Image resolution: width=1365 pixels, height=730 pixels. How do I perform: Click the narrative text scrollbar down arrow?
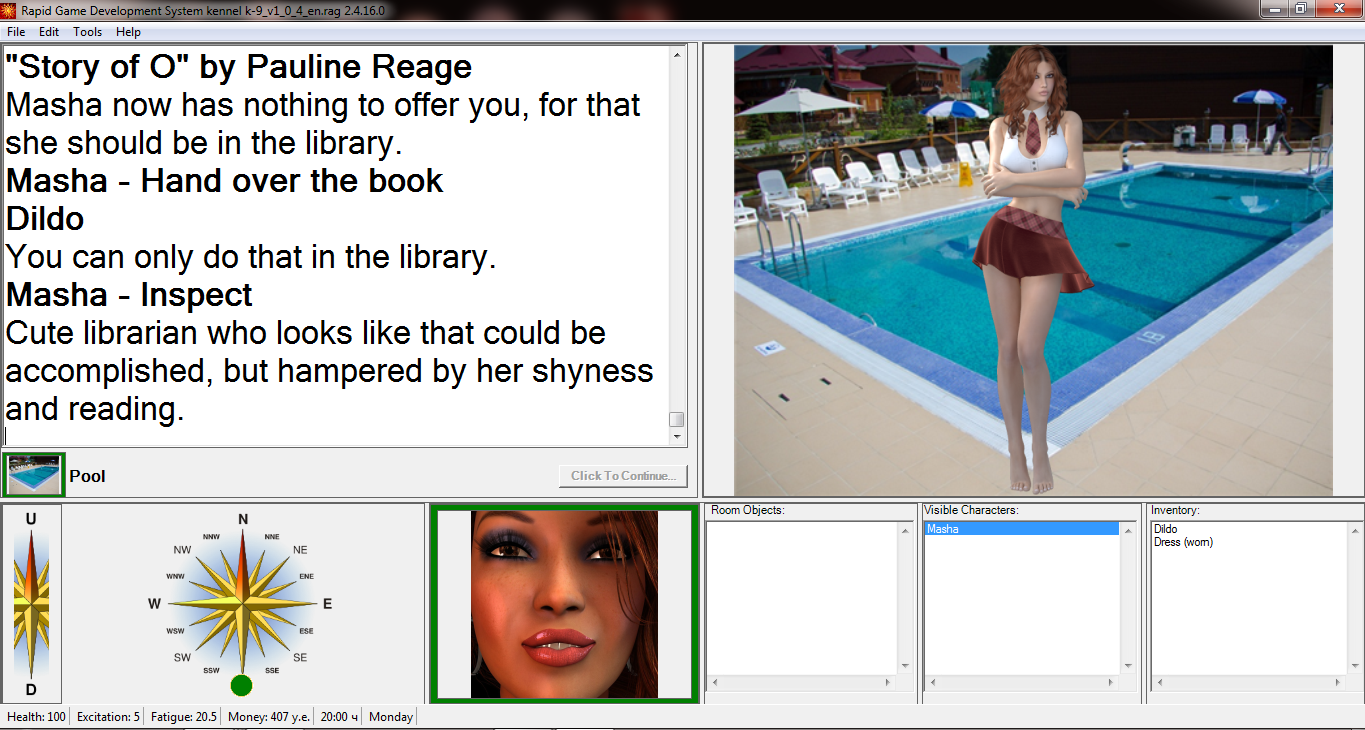pyautogui.click(x=677, y=437)
